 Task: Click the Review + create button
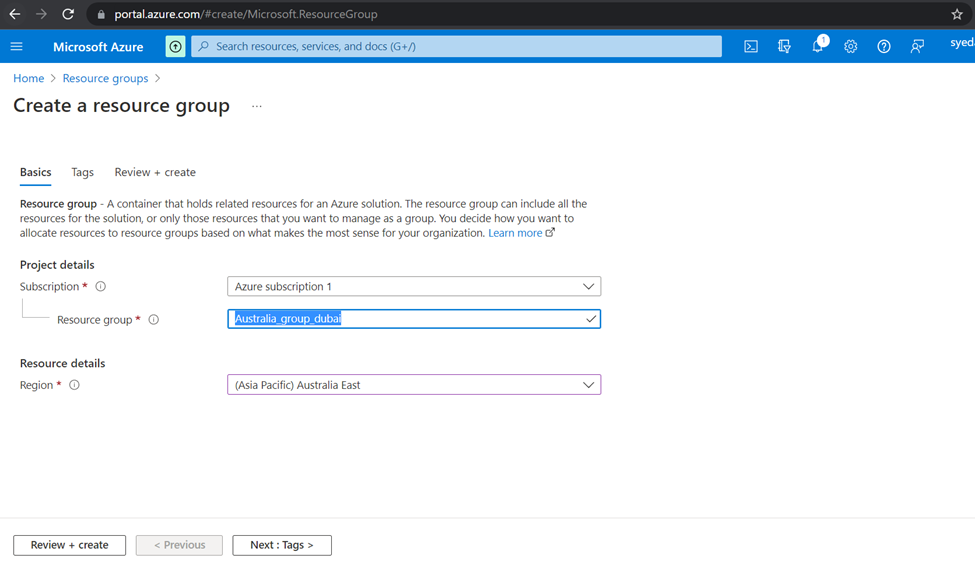(x=69, y=545)
